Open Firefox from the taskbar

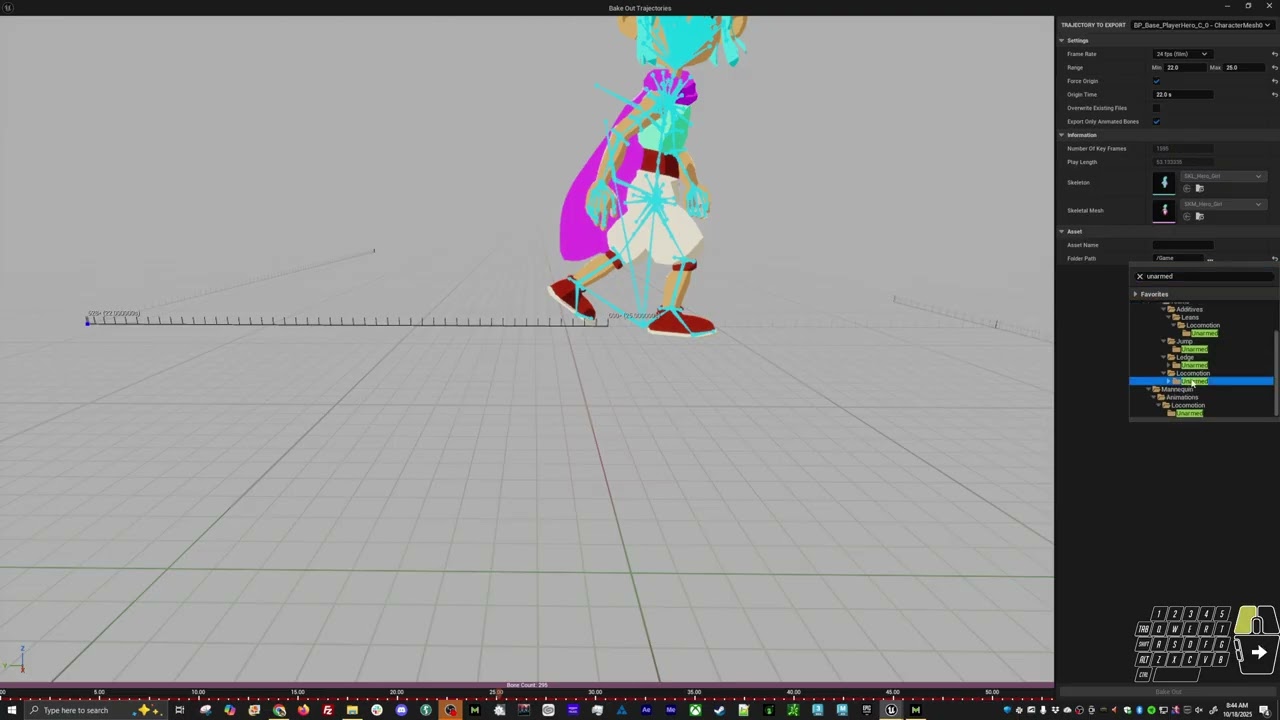pos(303,710)
